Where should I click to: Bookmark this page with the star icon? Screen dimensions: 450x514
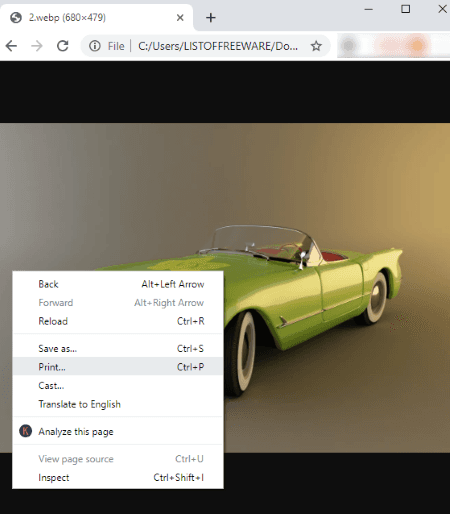tap(316, 46)
